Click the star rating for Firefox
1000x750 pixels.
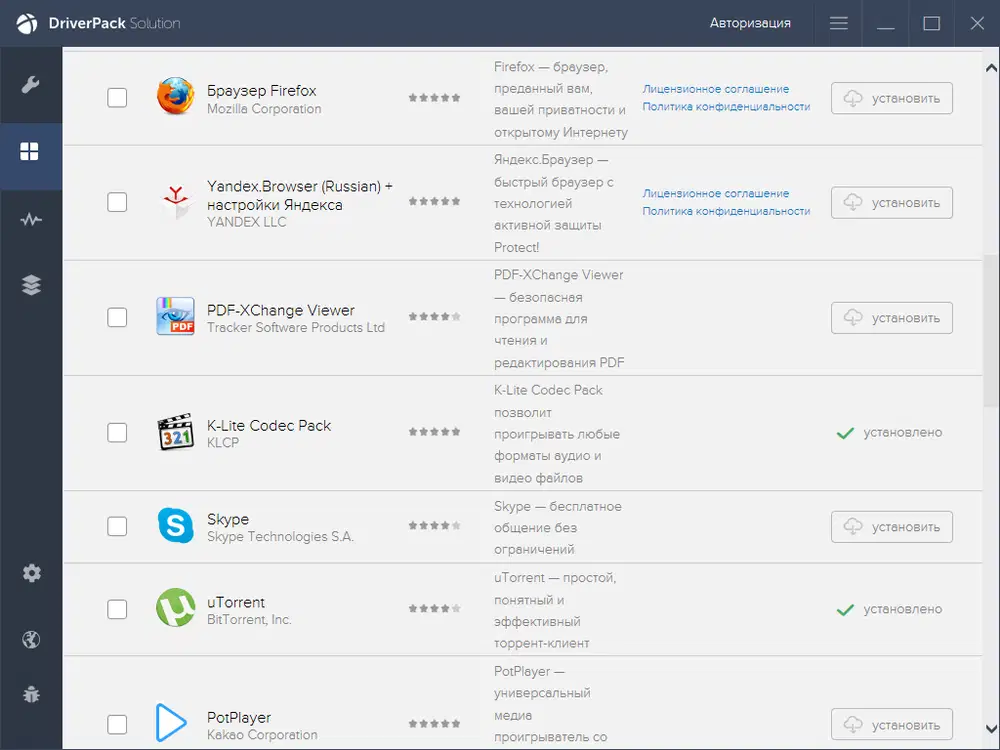pyautogui.click(x=434, y=98)
